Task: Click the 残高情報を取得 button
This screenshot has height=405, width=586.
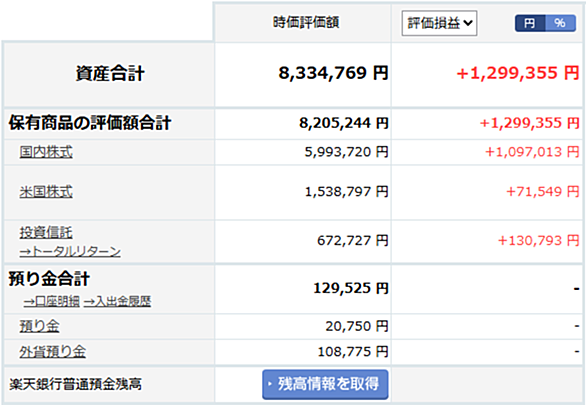Action: (x=325, y=384)
